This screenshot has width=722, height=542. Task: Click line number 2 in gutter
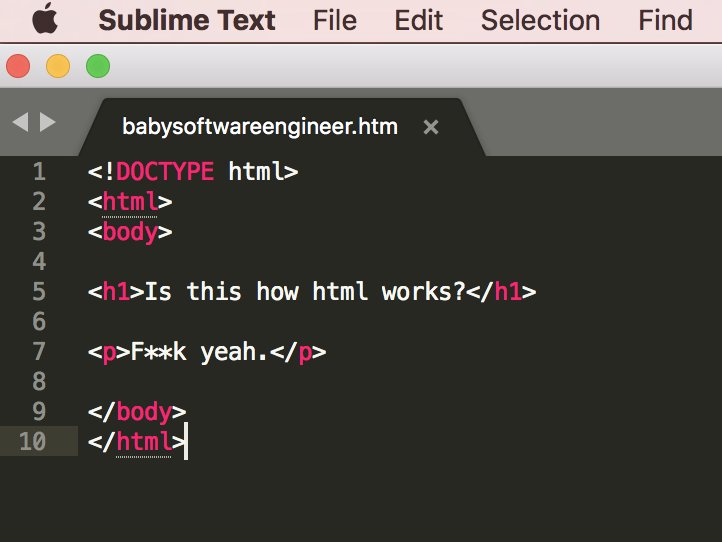click(40, 201)
